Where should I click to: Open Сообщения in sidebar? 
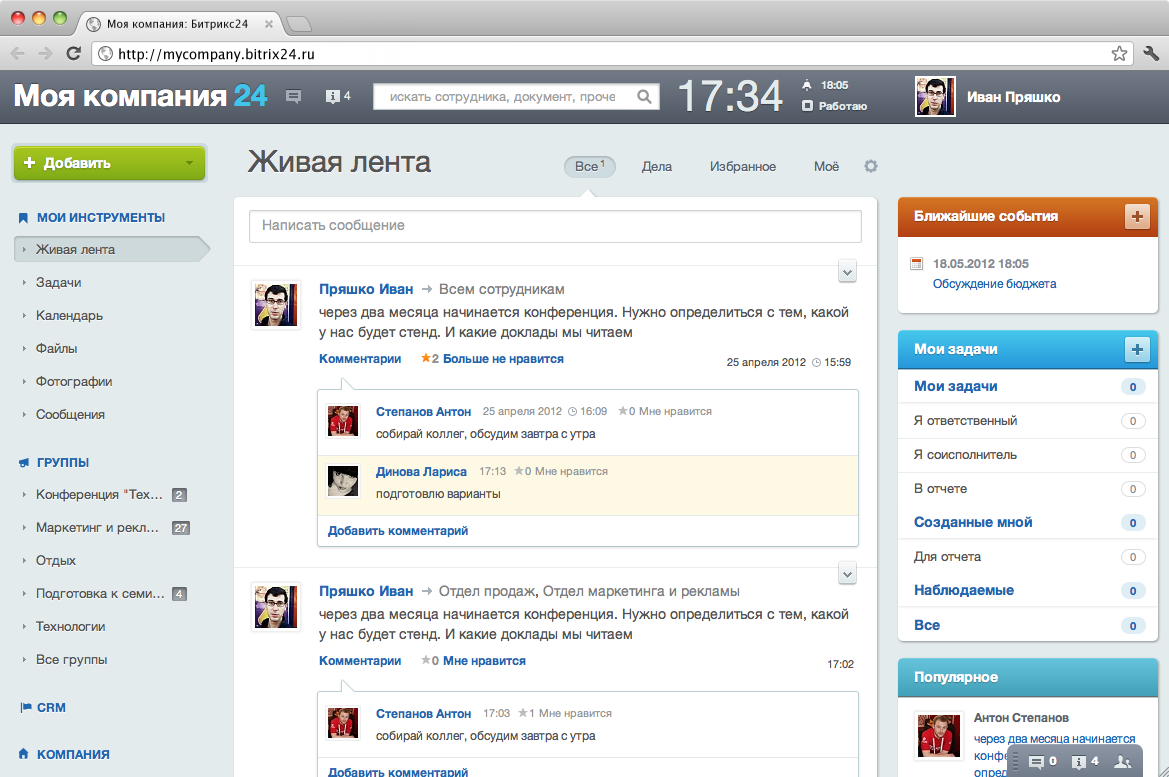[x=70, y=414]
